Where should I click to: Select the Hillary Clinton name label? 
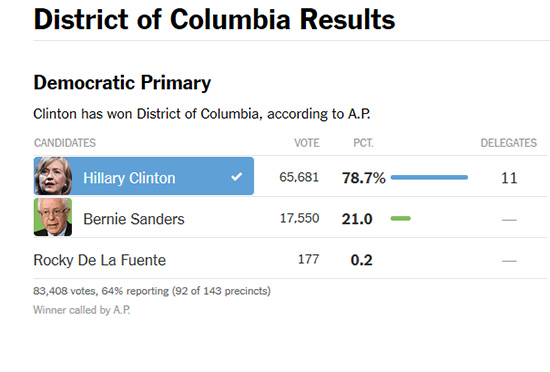tap(129, 178)
